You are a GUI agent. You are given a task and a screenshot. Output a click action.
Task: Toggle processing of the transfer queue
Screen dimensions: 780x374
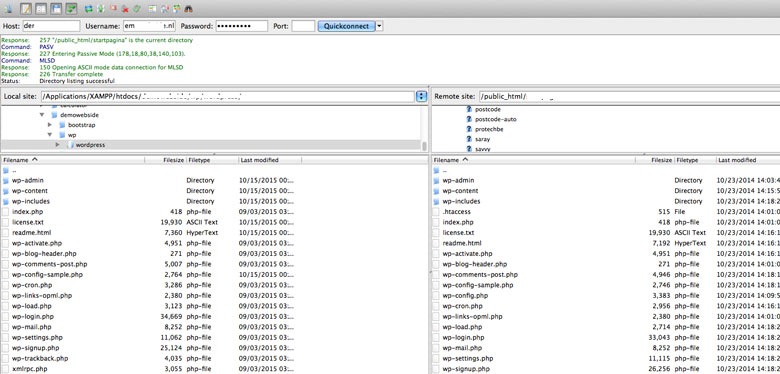coord(100,8)
